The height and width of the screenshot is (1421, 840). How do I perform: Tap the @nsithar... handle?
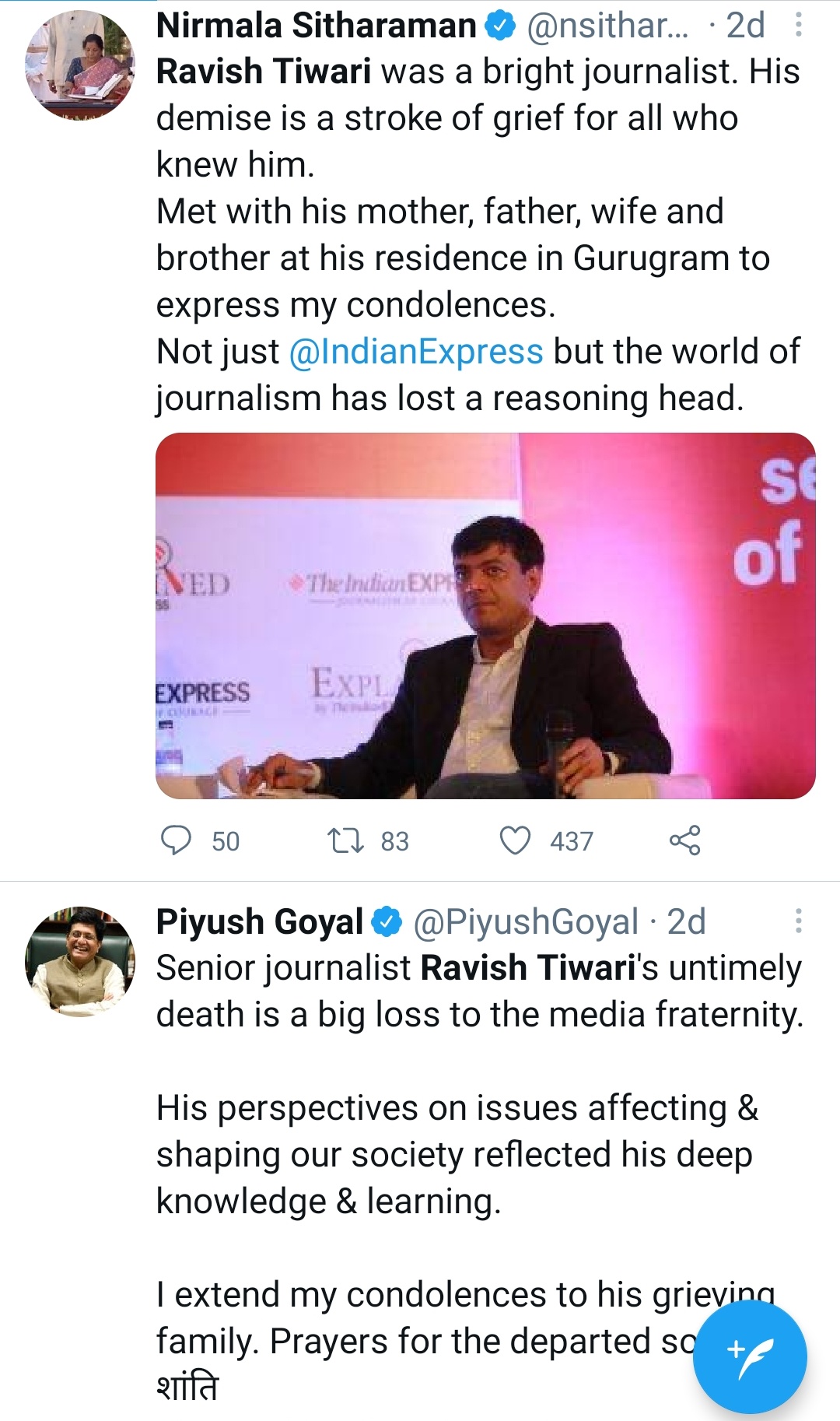click(x=608, y=26)
